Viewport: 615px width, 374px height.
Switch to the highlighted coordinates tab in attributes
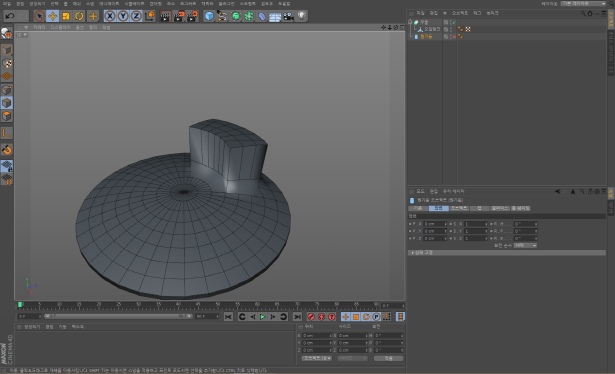pyautogui.click(x=439, y=208)
